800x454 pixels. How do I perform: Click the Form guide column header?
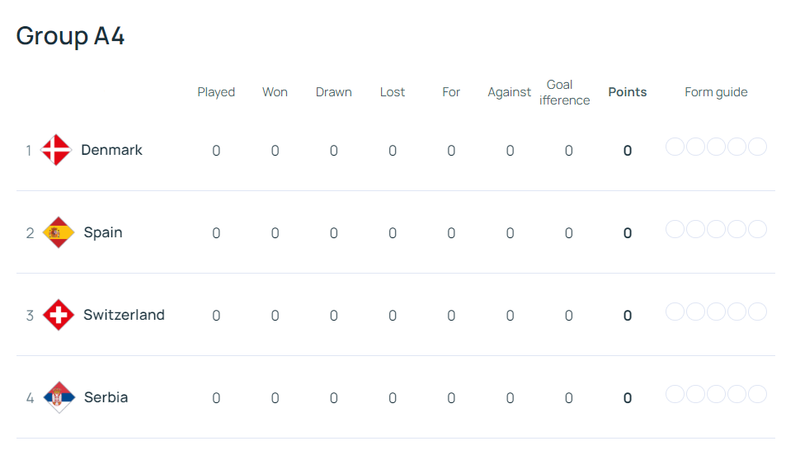(716, 92)
